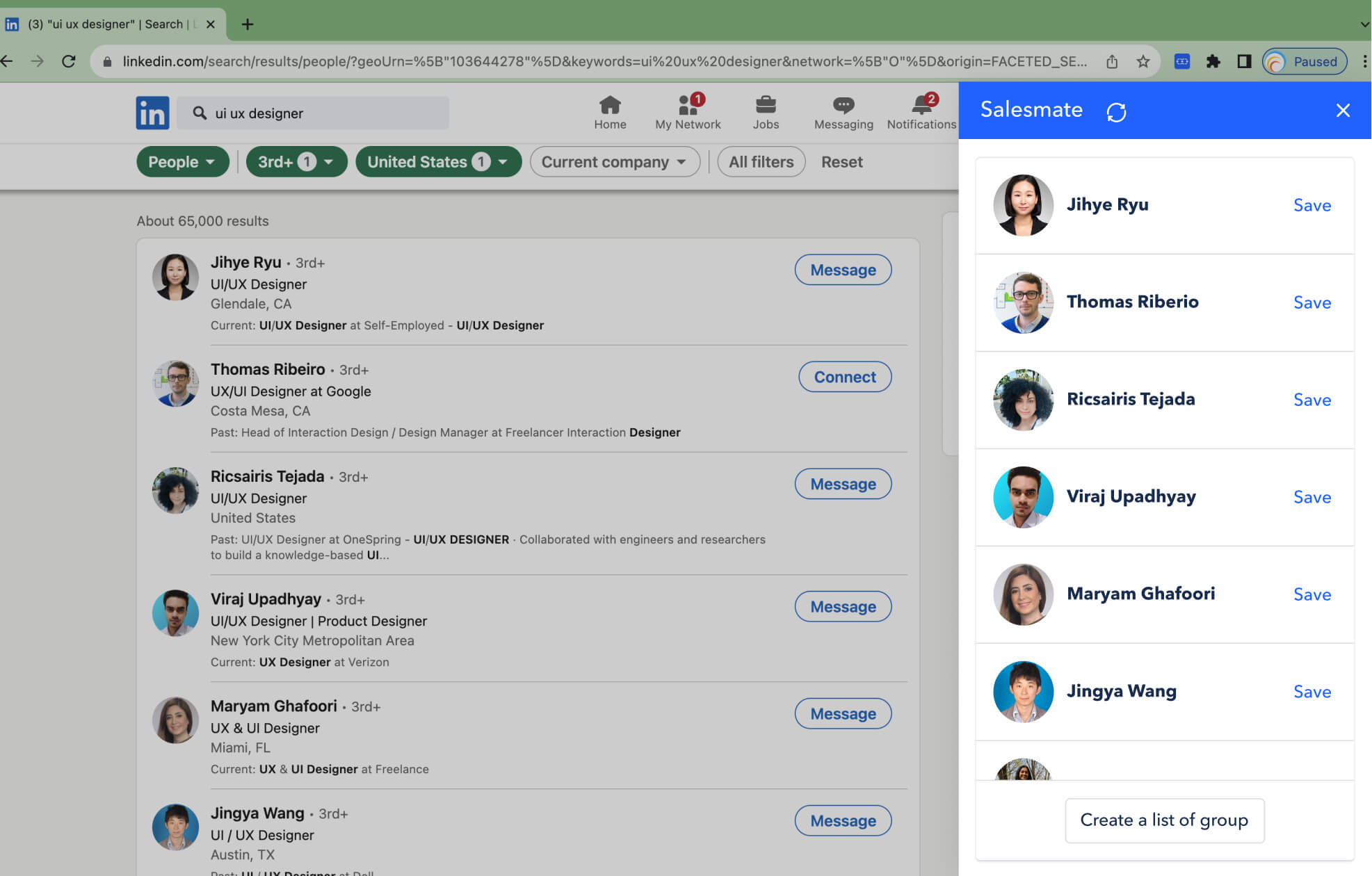Open a new browser tab
The height and width of the screenshot is (876, 1372).
coord(248,24)
